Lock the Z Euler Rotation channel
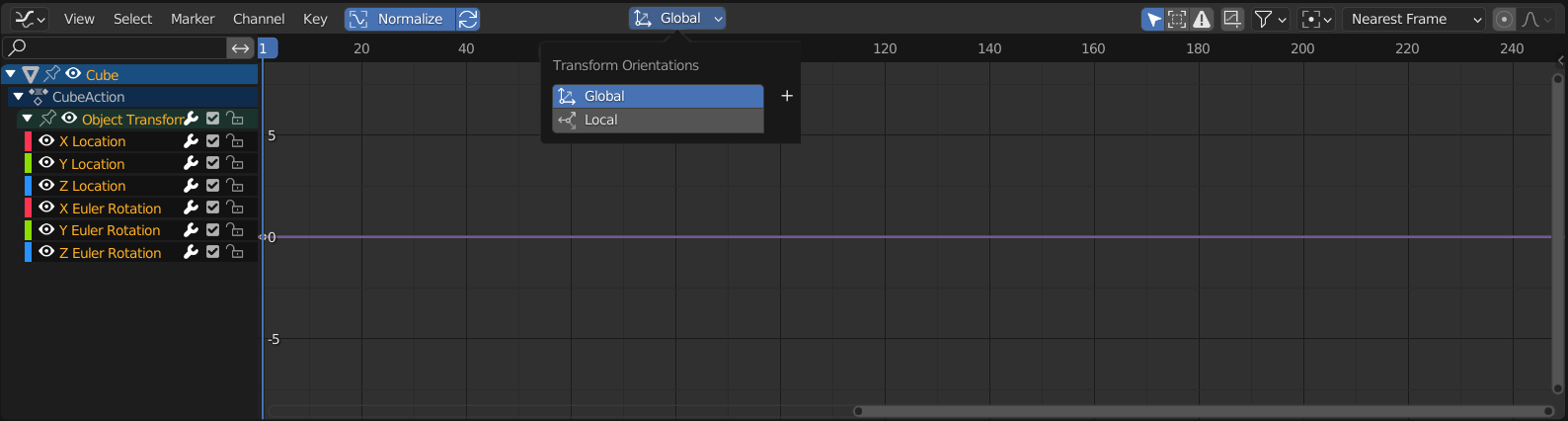Image resolution: width=1568 pixels, height=421 pixels. pos(235,253)
